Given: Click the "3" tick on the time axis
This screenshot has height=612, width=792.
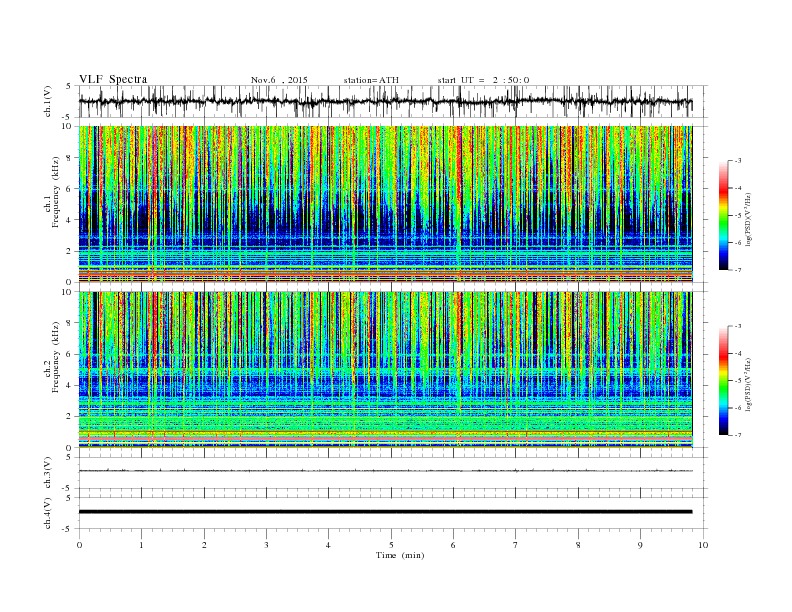Looking at the screenshot, I should (266, 545).
